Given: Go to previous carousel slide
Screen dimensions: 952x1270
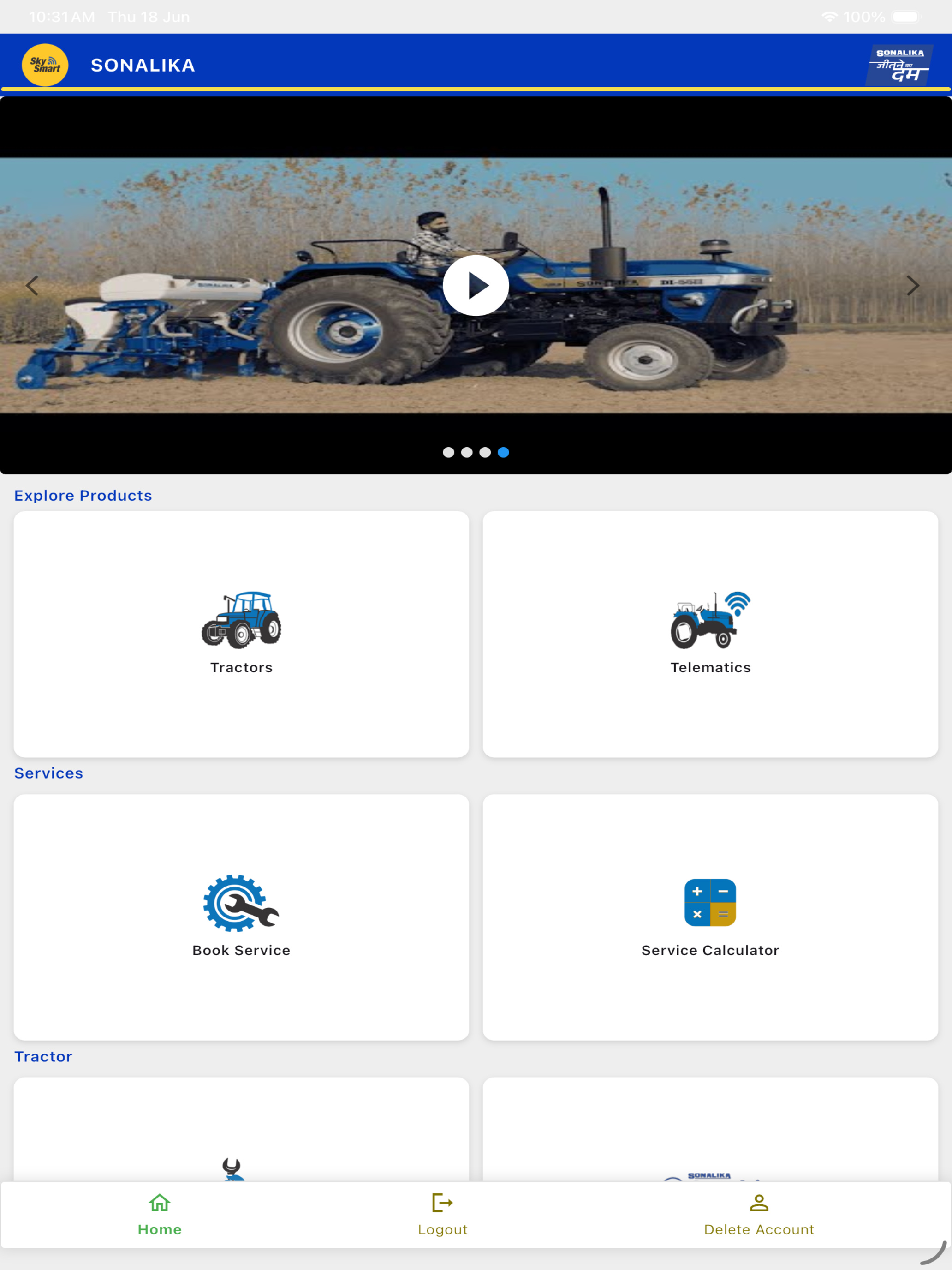Looking at the screenshot, I should [32, 285].
